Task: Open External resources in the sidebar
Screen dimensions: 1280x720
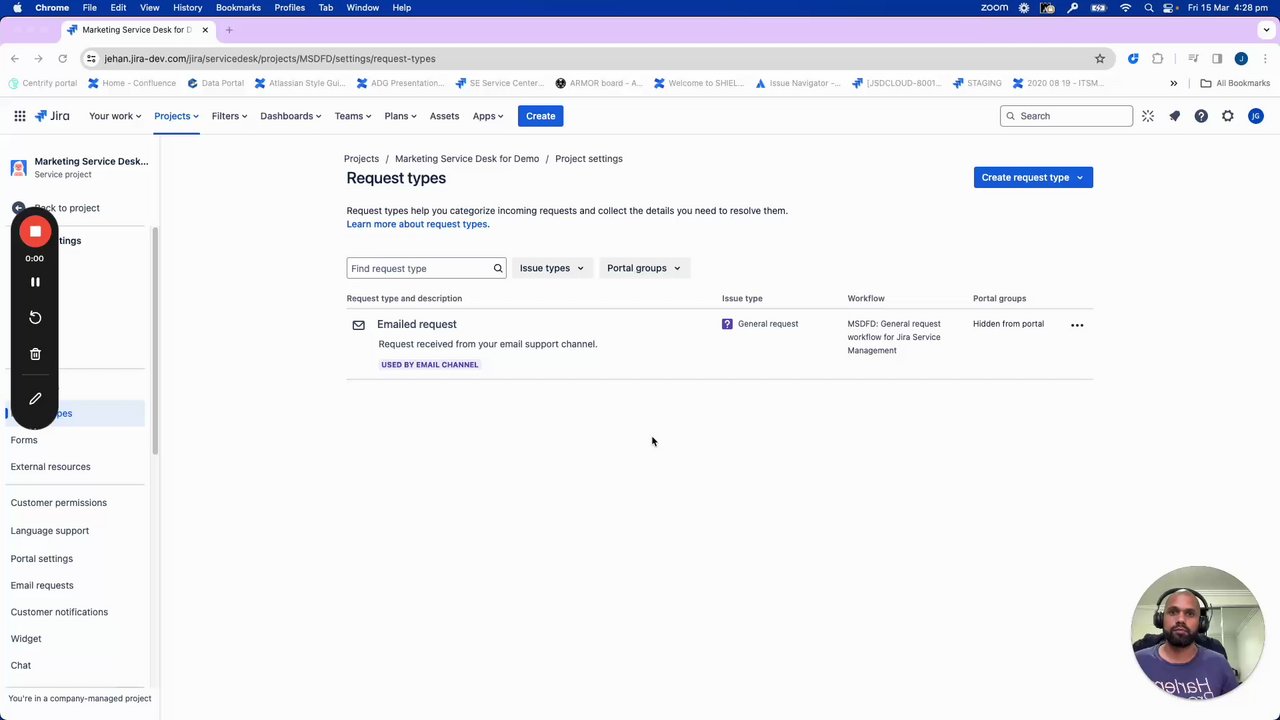Action: [50, 467]
